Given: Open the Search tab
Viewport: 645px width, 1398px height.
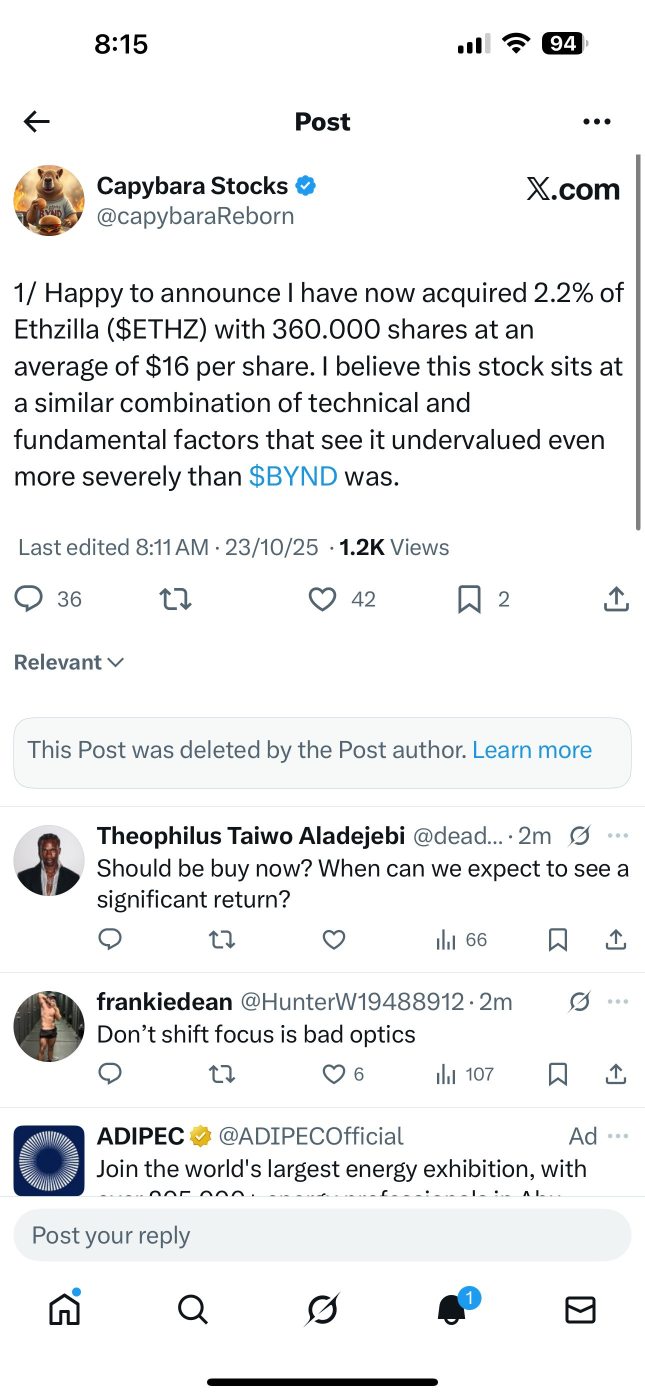Looking at the screenshot, I should pos(192,1309).
